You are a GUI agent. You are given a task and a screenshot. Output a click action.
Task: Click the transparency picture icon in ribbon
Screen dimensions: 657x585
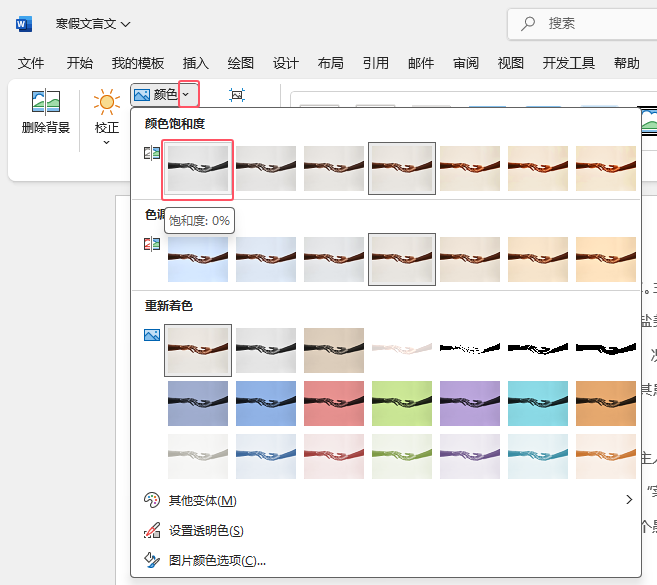[237, 95]
